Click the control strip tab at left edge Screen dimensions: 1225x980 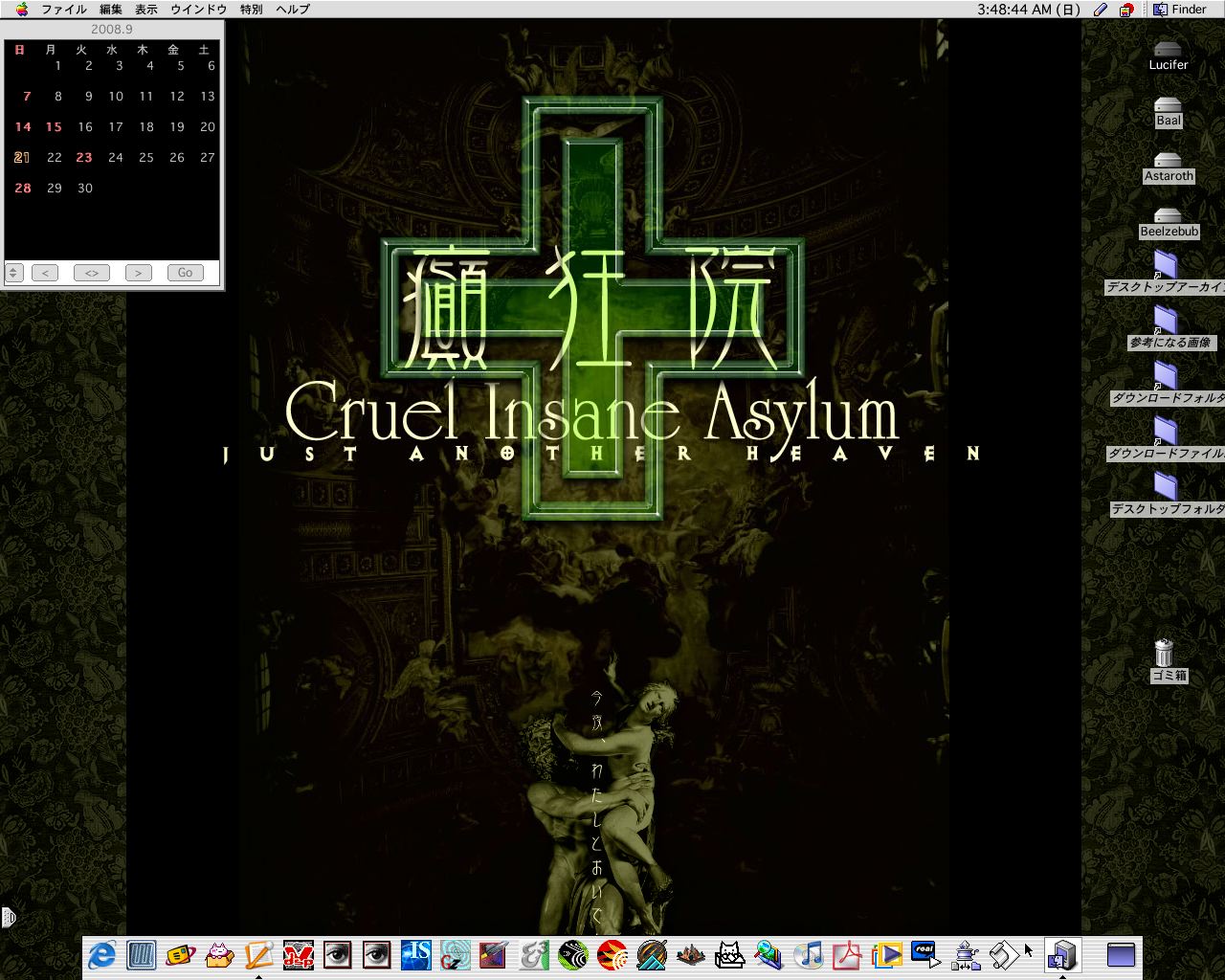[8, 918]
